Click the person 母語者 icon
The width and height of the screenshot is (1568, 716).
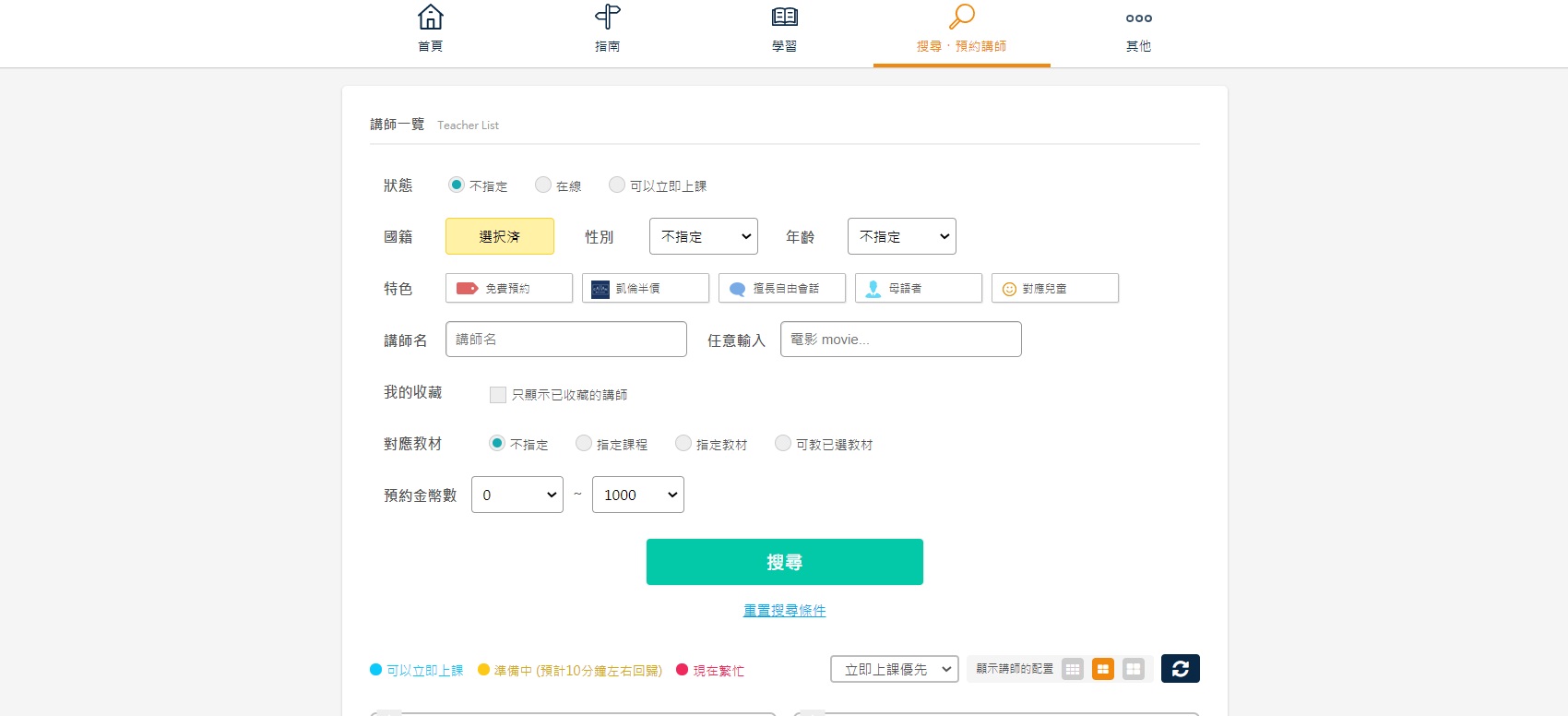(873, 289)
